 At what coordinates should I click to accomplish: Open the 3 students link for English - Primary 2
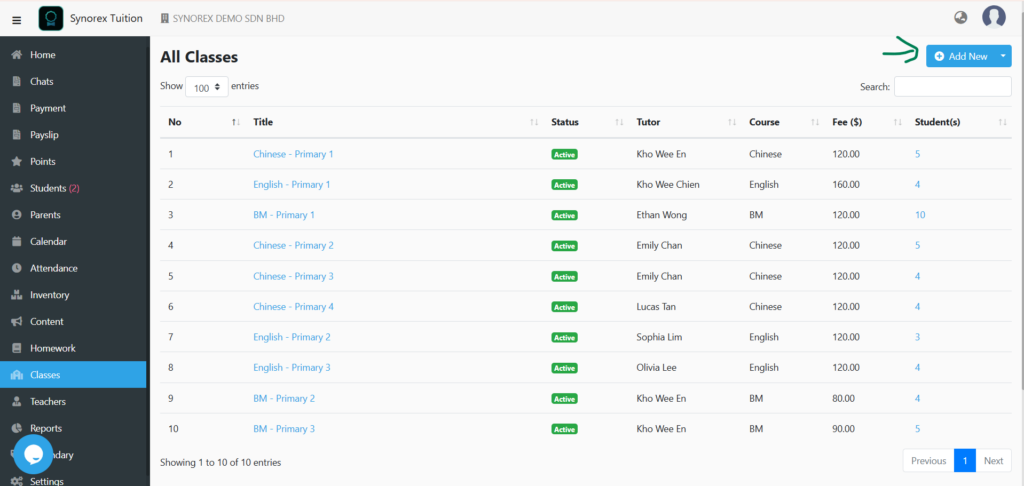point(918,337)
